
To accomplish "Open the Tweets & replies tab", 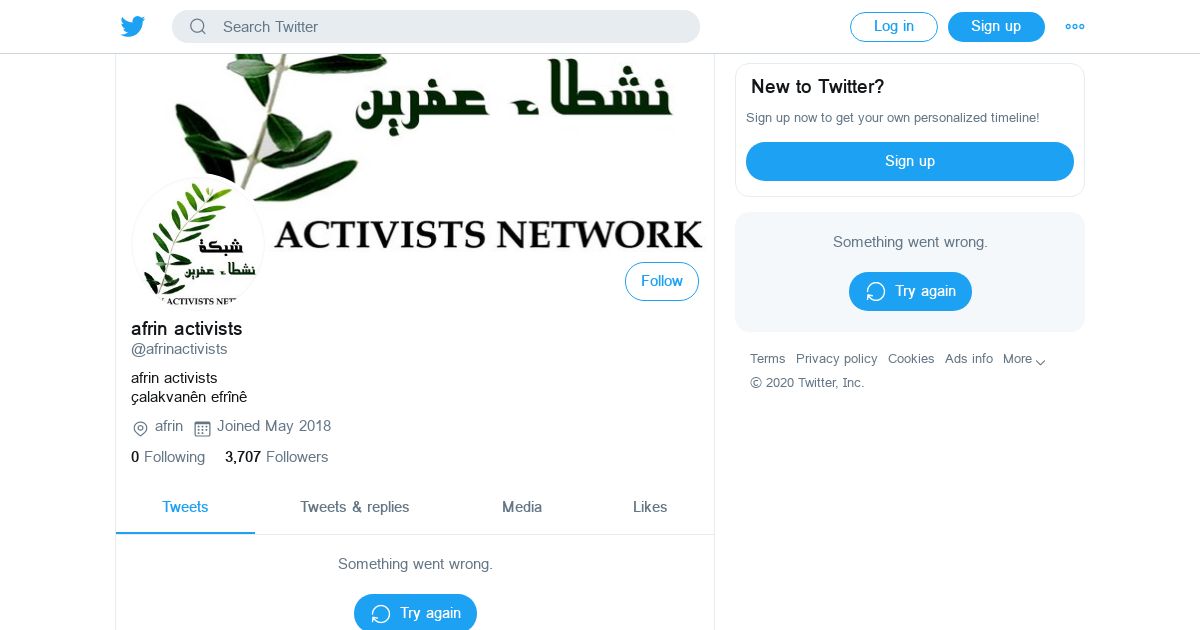I will pos(355,507).
